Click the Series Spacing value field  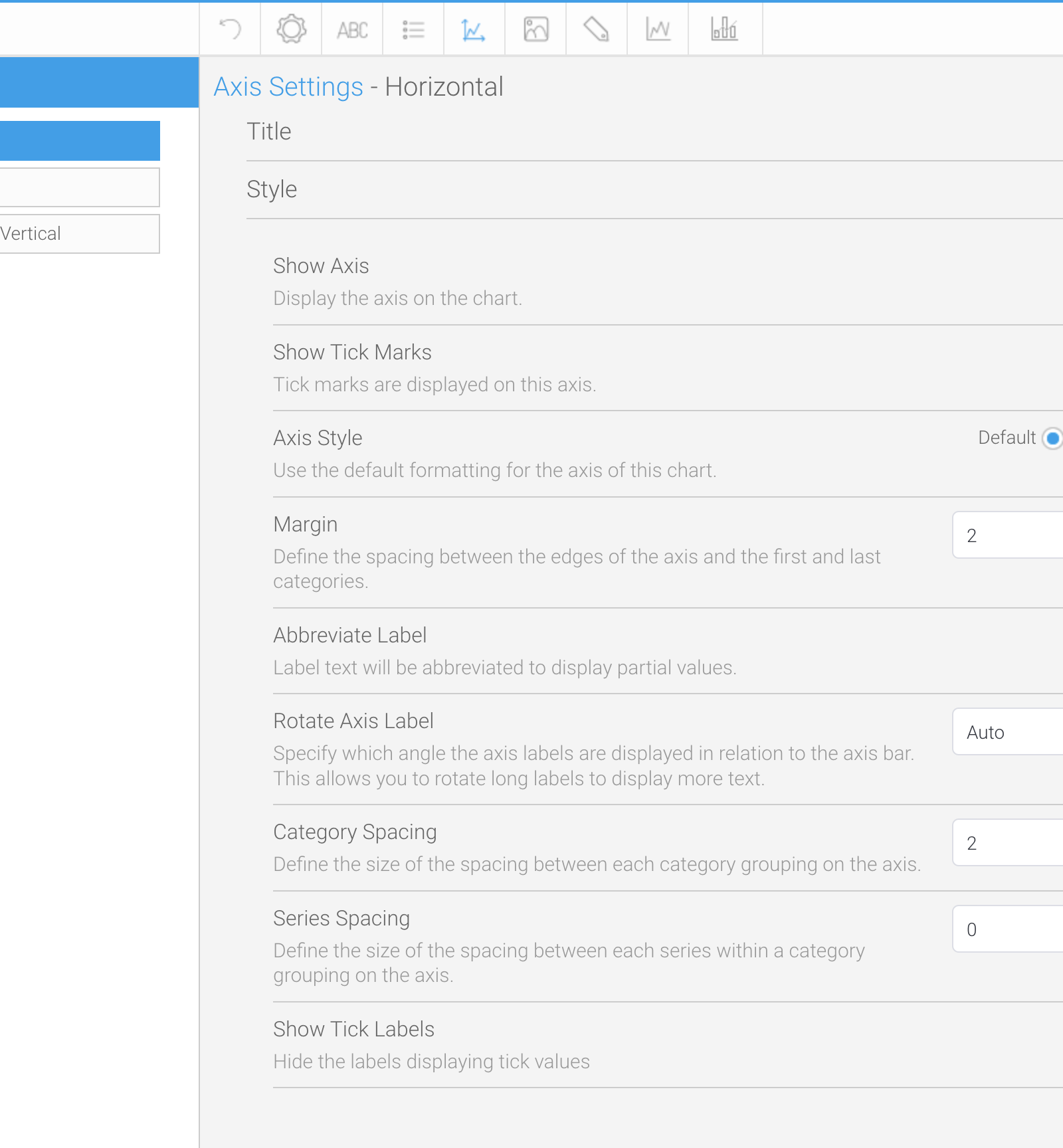pos(1008,929)
